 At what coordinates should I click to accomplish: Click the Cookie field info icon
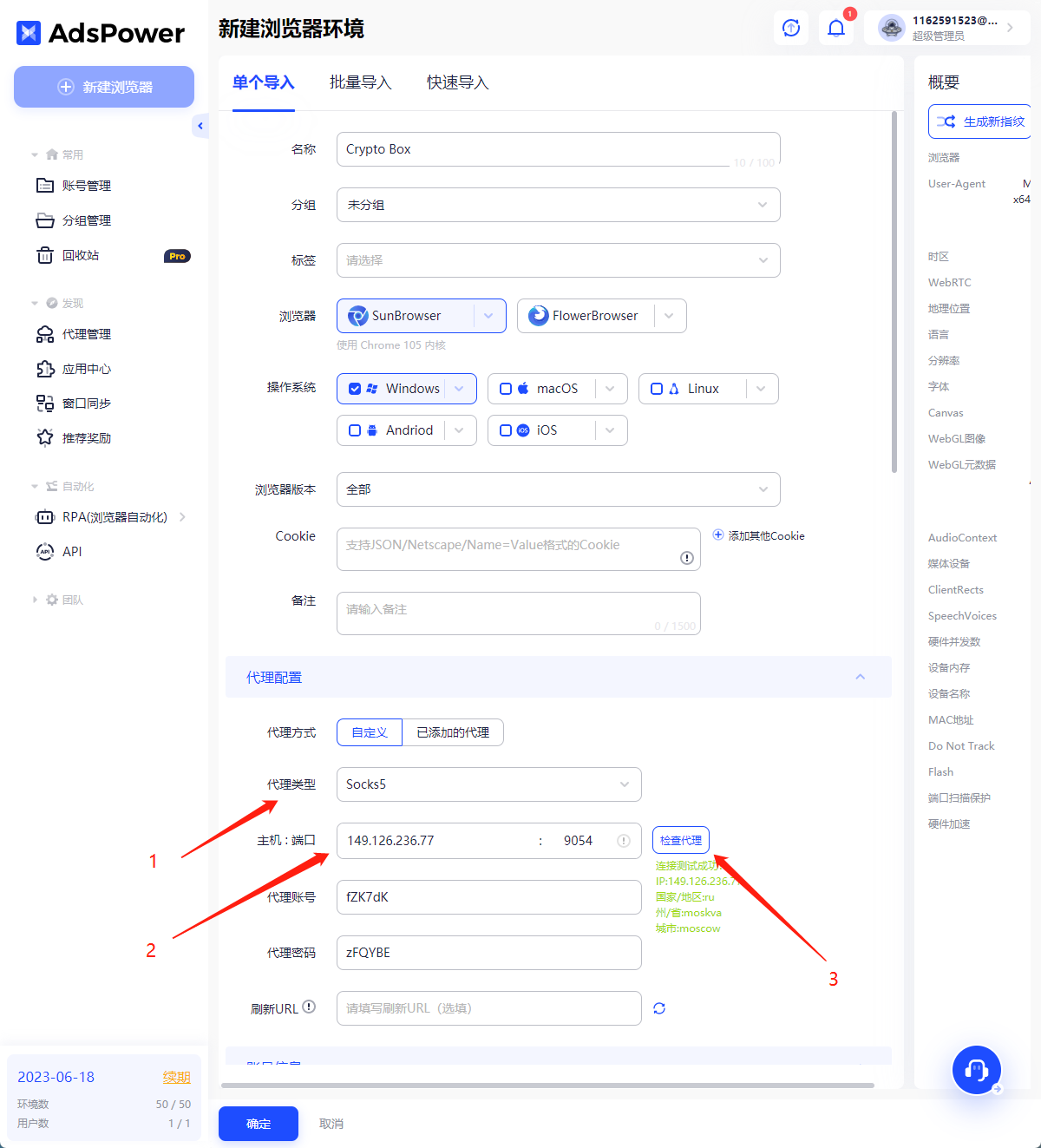point(687,558)
